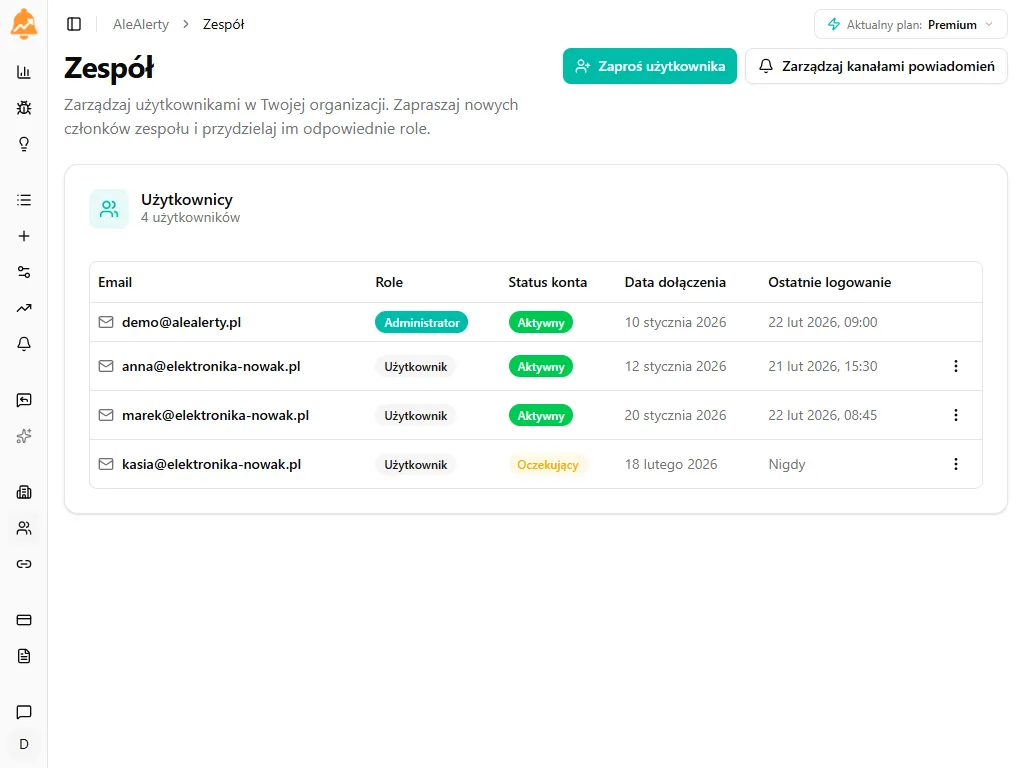Select the kasia@elektronika-nowak.pl email
This screenshot has width=1024, height=768.
pyautogui.click(x=212, y=464)
